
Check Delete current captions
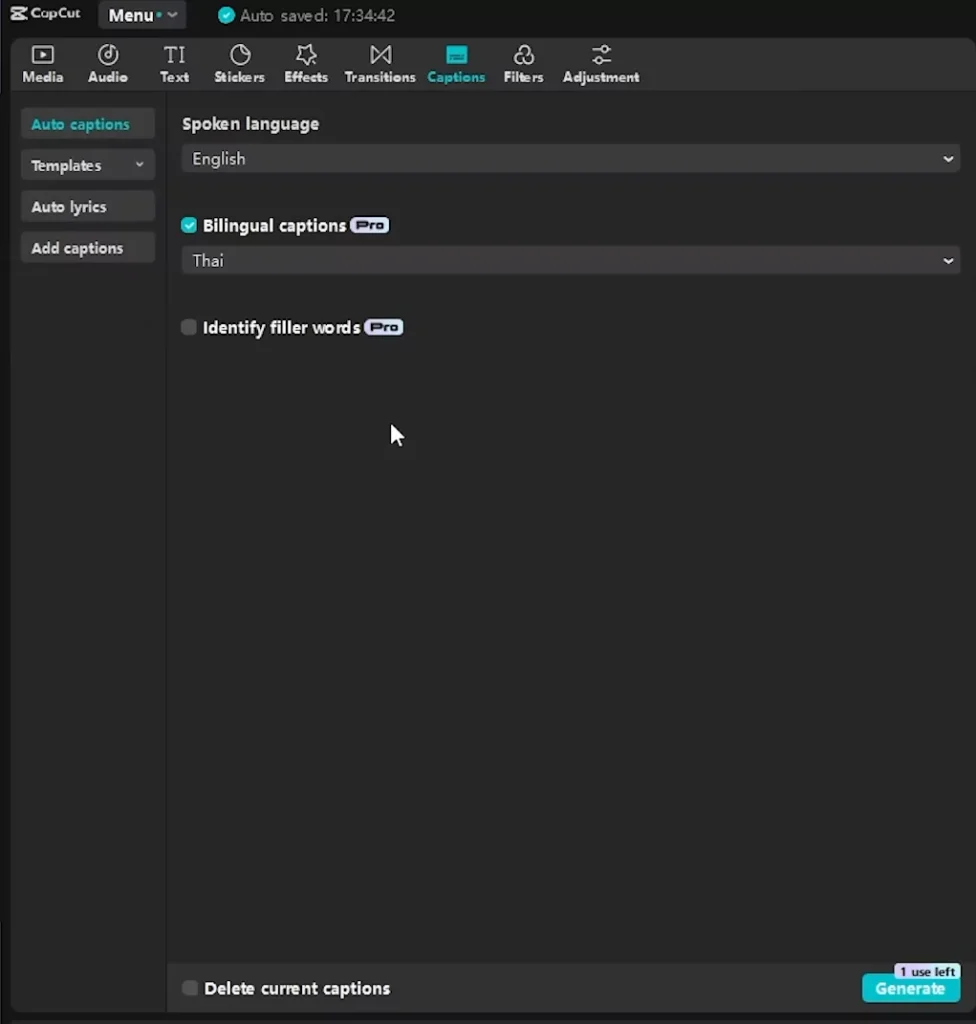click(189, 988)
